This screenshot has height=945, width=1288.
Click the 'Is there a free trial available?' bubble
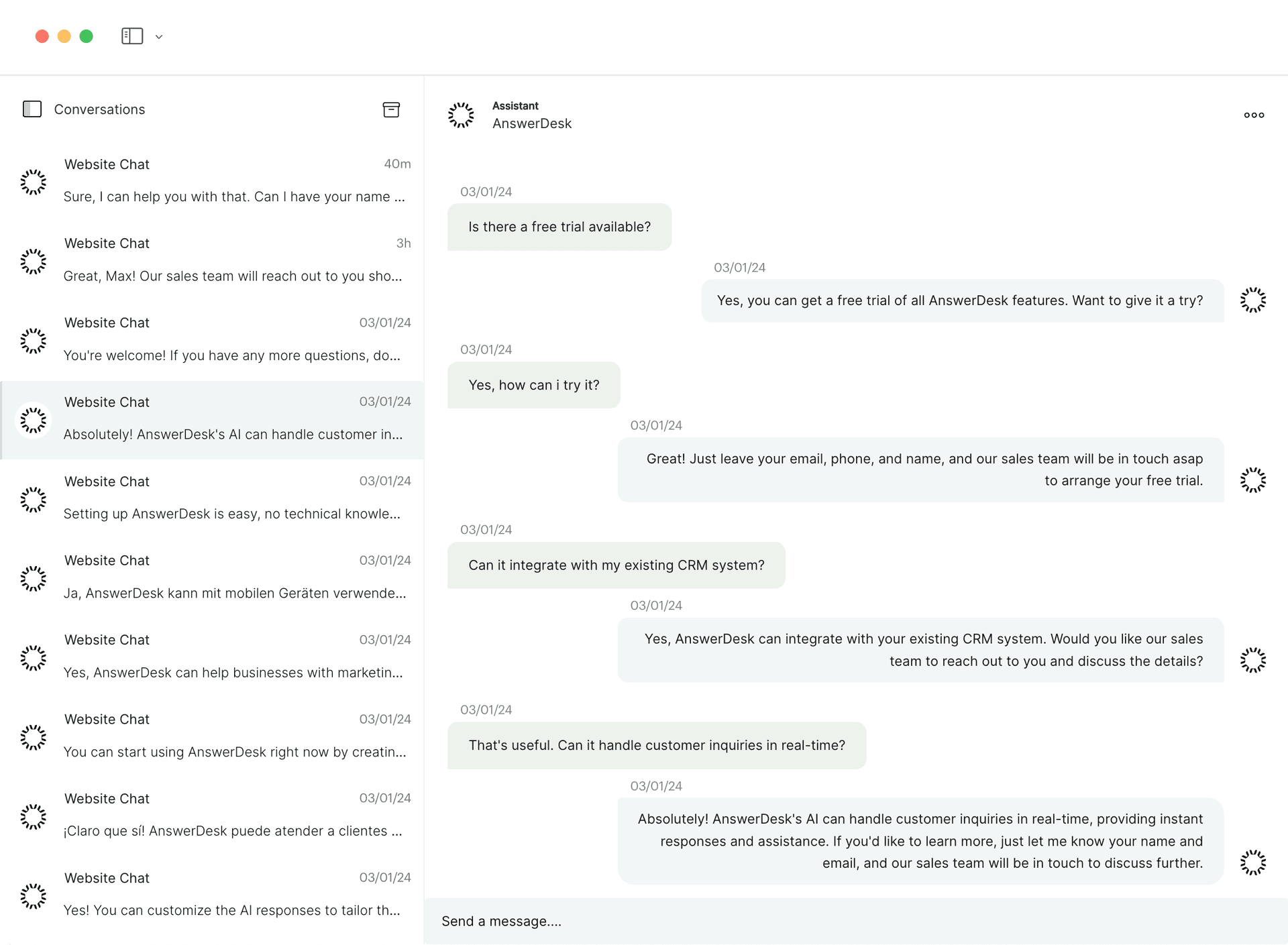click(x=559, y=227)
